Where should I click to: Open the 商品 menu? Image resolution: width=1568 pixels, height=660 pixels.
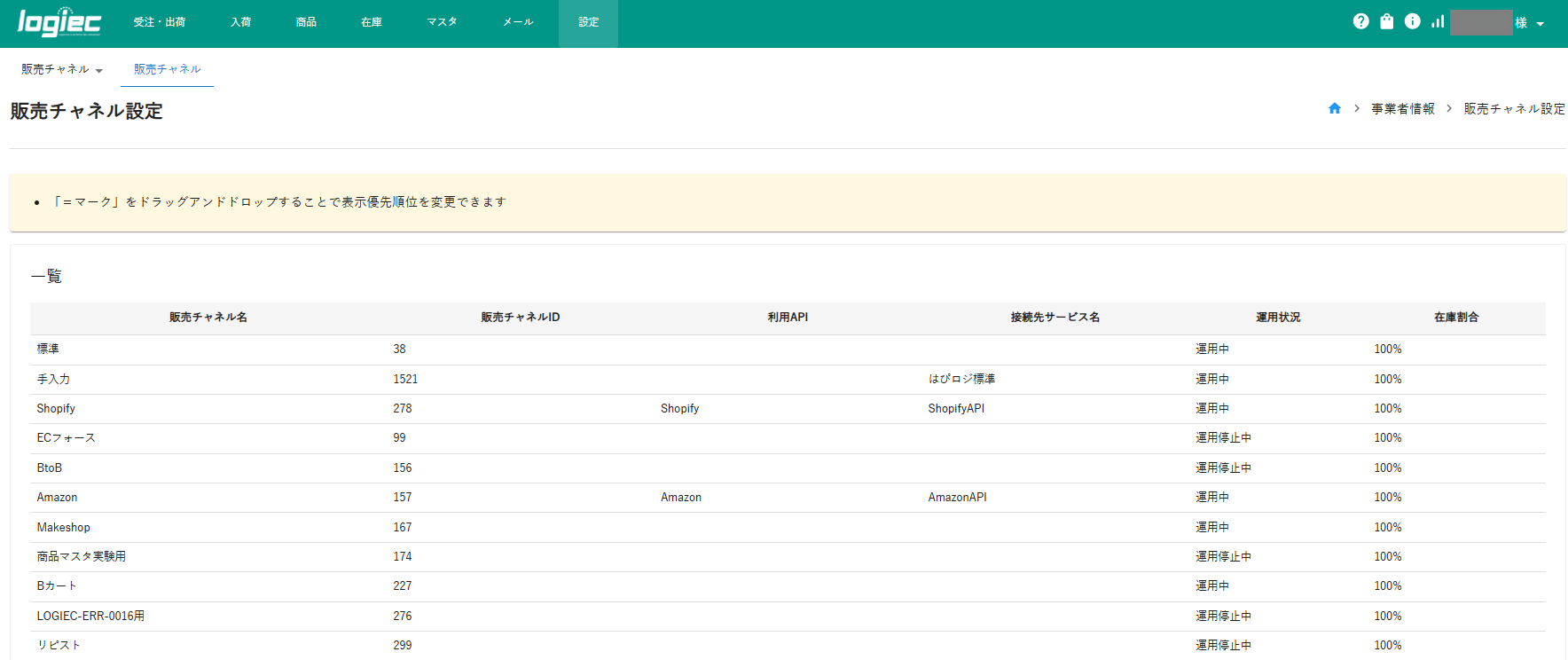click(306, 22)
